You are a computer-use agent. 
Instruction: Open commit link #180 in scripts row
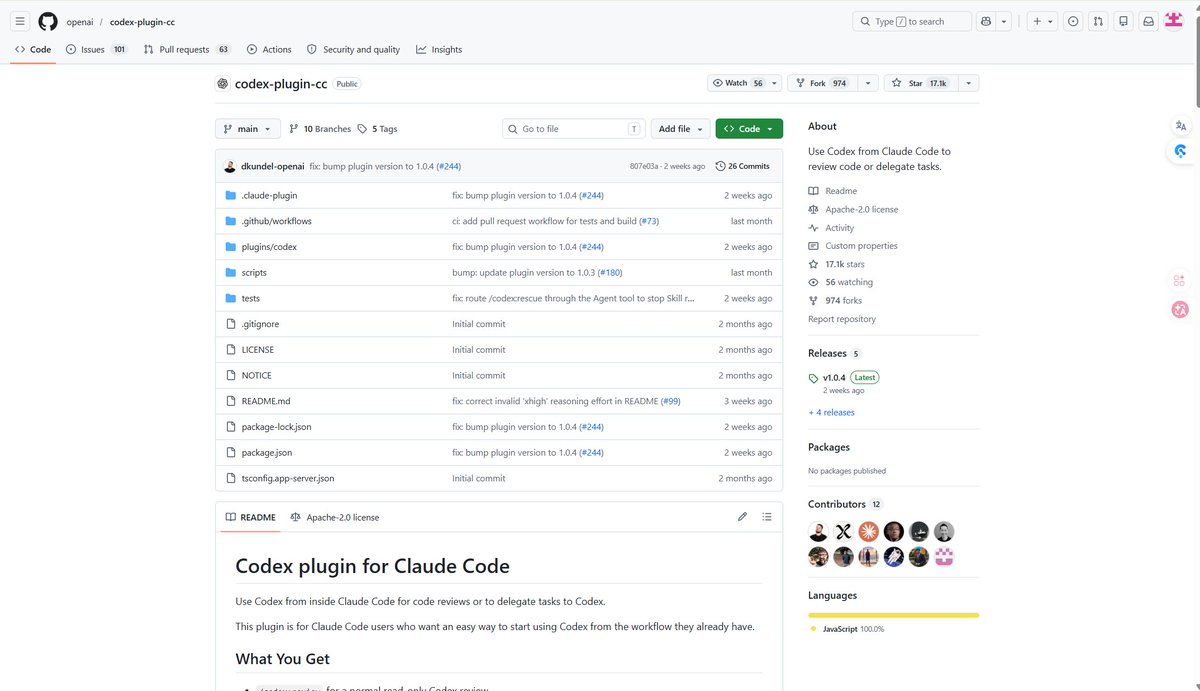coord(610,272)
